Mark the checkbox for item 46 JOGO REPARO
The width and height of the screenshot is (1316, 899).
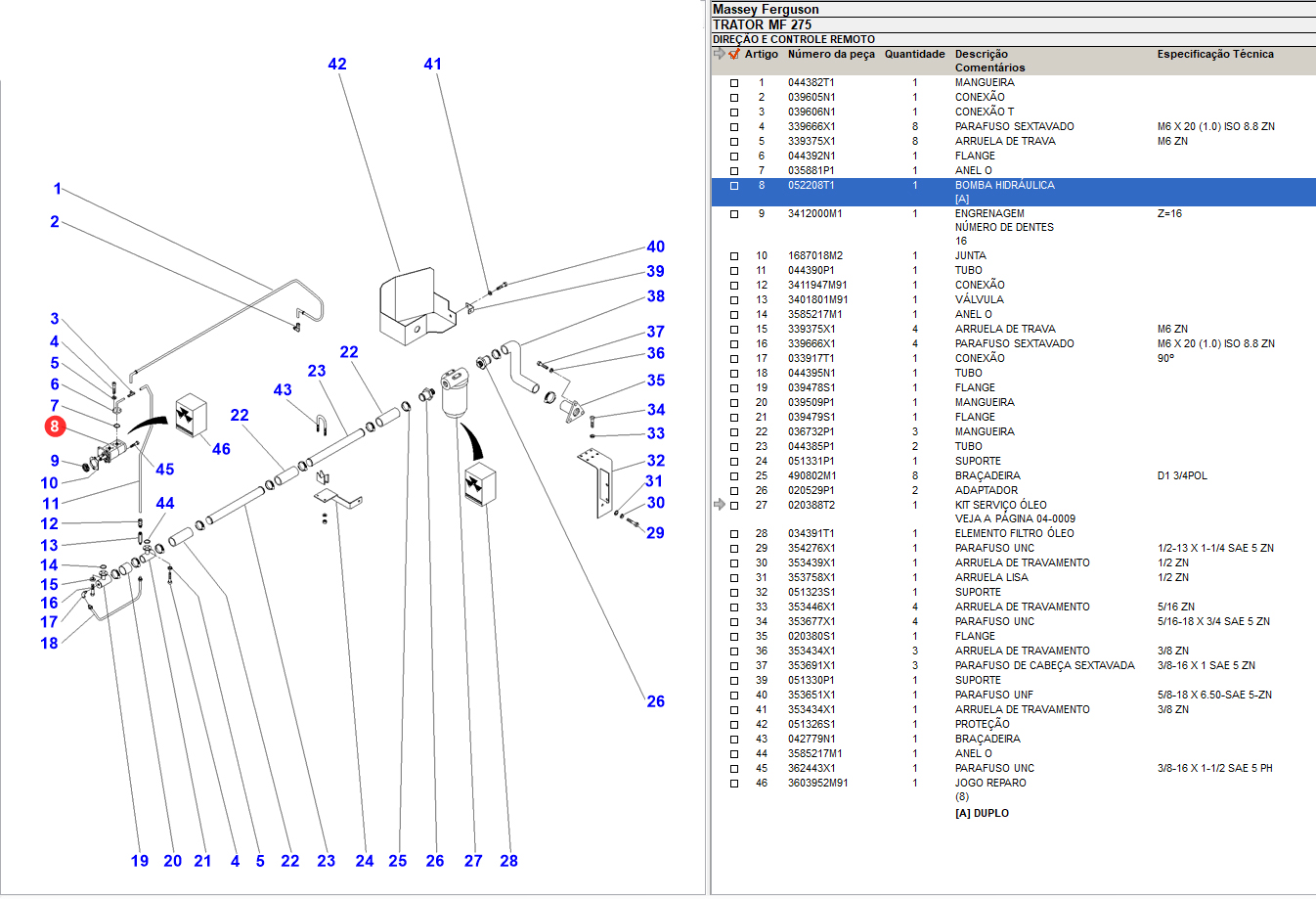pyautogui.click(x=734, y=784)
